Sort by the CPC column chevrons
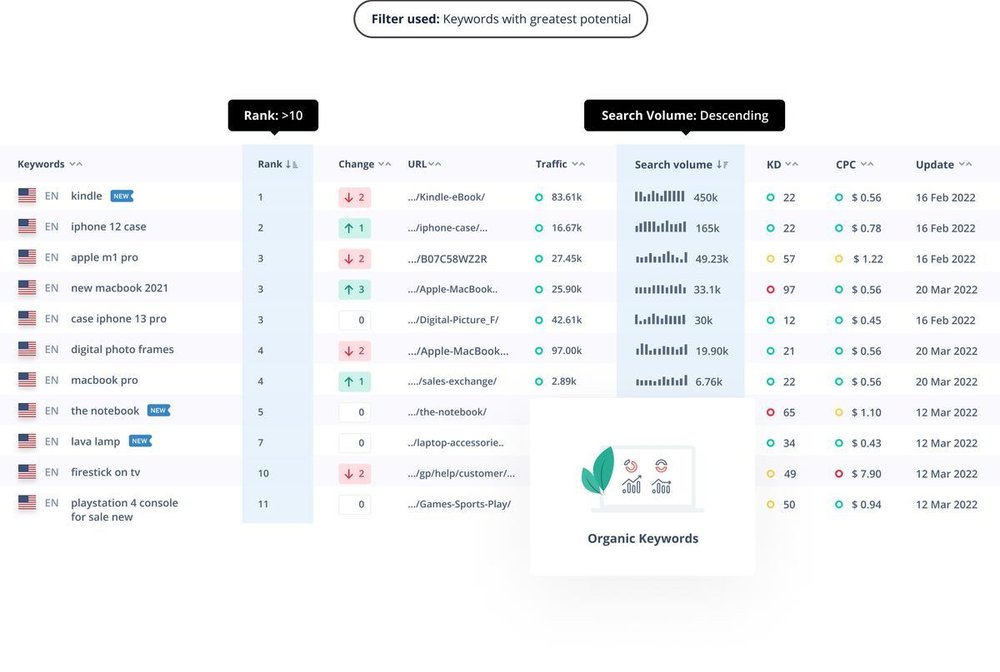Image resolution: width=1000 pixels, height=672 pixels. (x=867, y=164)
